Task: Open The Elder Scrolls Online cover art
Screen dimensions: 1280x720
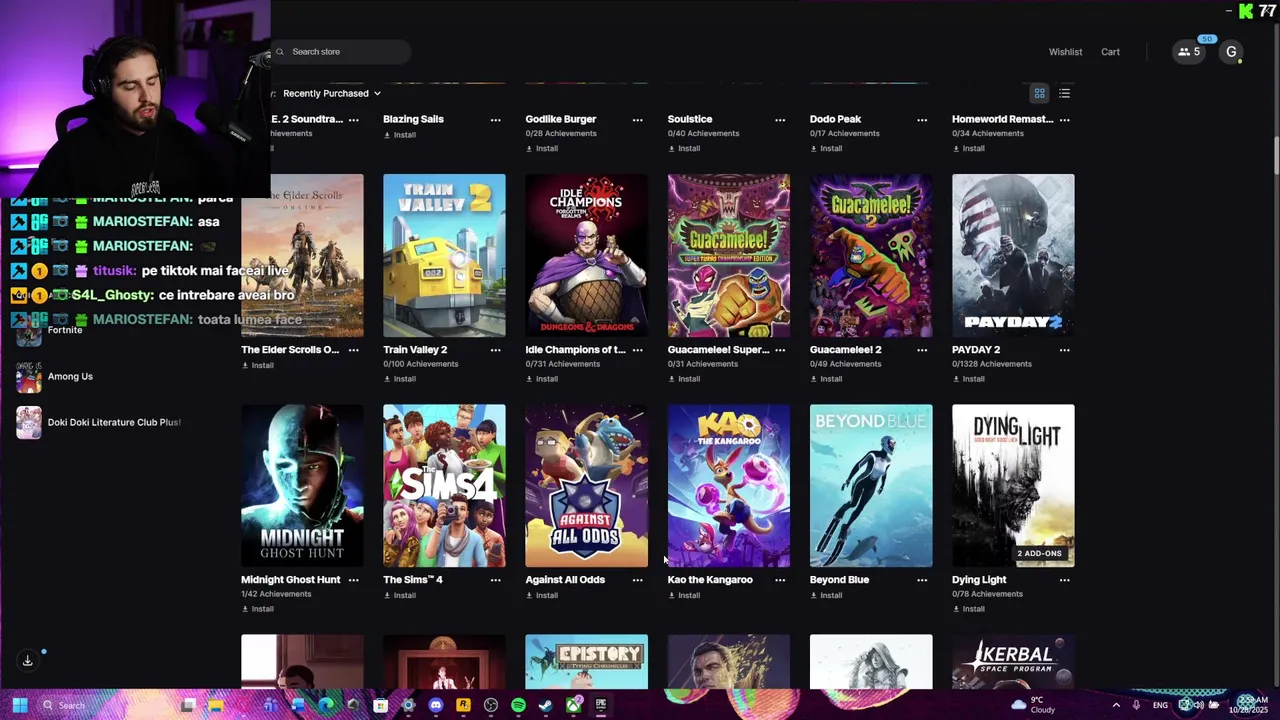Action: click(x=302, y=256)
